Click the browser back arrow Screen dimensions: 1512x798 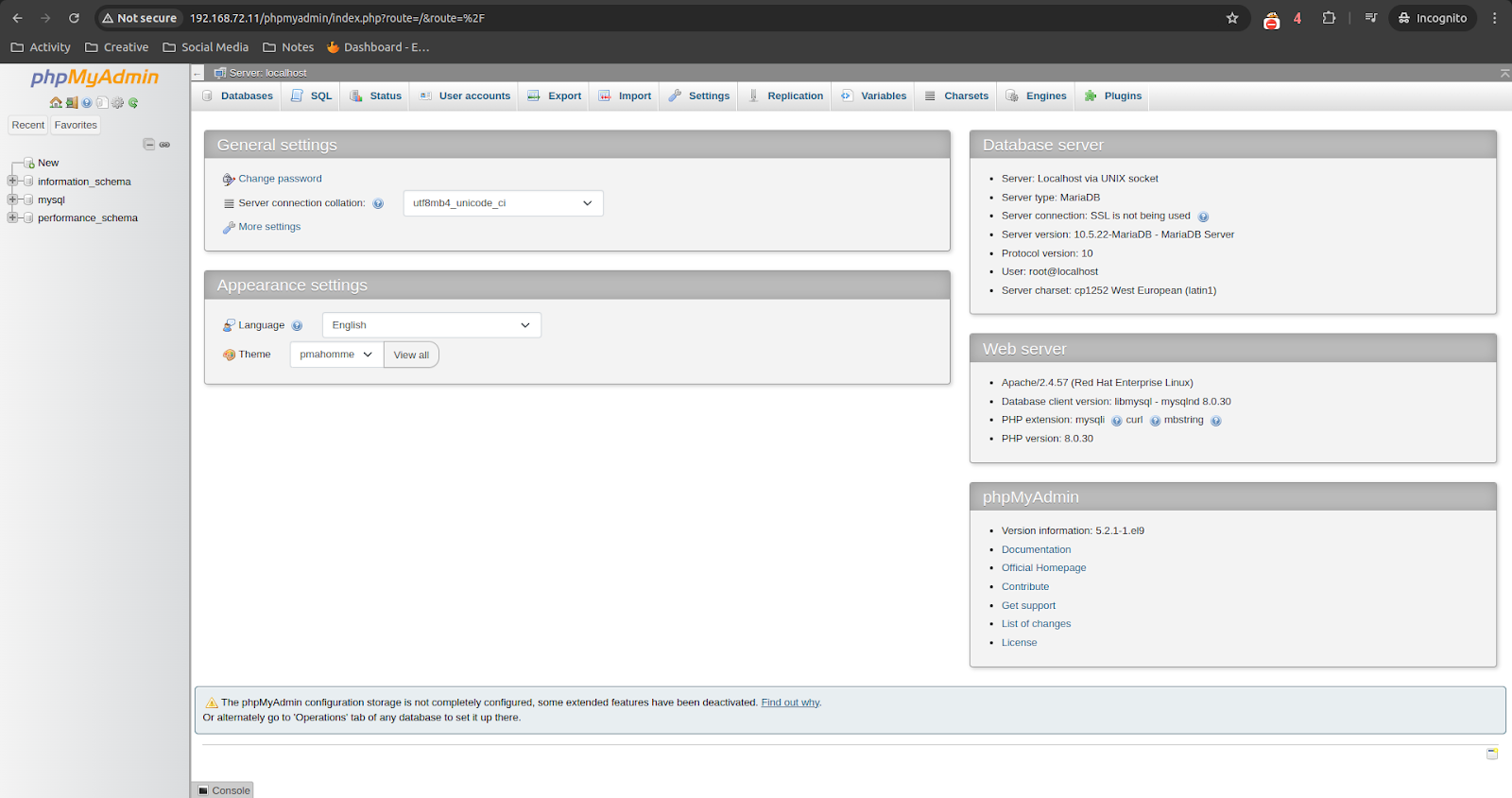(17, 18)
